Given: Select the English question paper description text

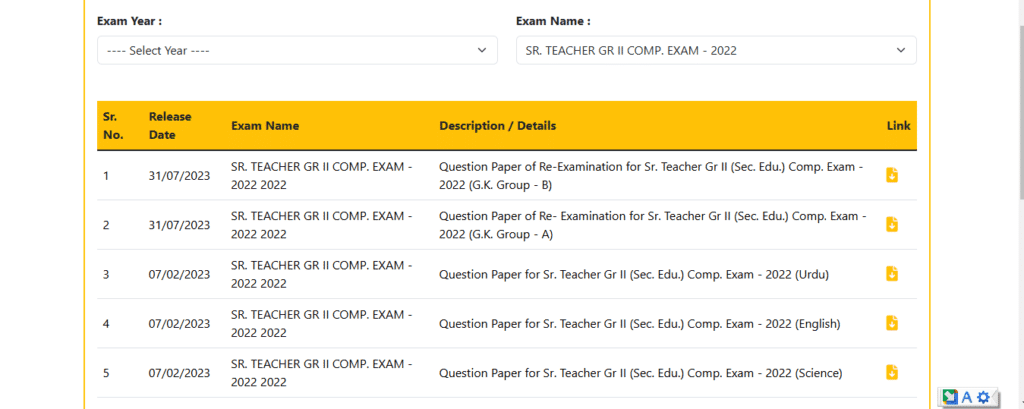Looking at the screenshot, I should [x=639, y=323].
